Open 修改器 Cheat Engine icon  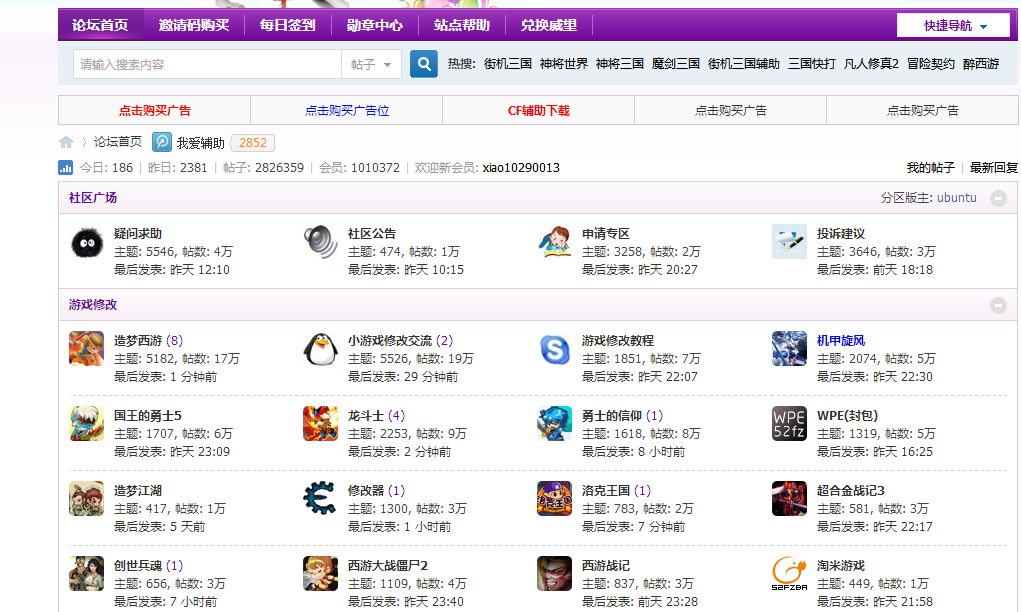coord(320,498)
